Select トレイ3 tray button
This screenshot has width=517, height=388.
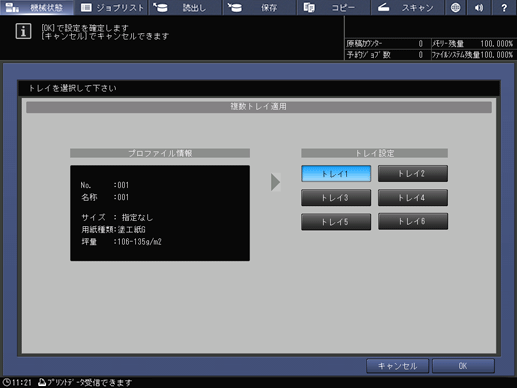click(336, 198)
